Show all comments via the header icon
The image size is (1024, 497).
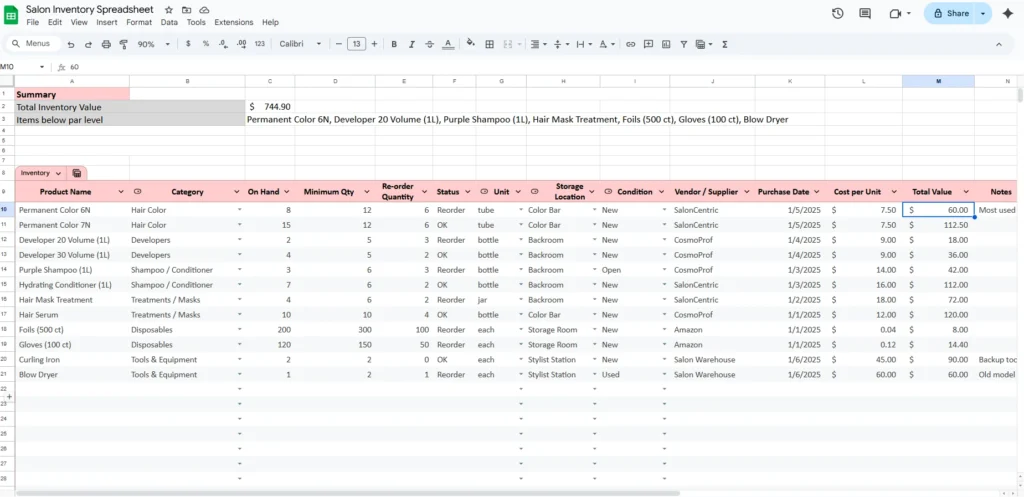(865, 13)
